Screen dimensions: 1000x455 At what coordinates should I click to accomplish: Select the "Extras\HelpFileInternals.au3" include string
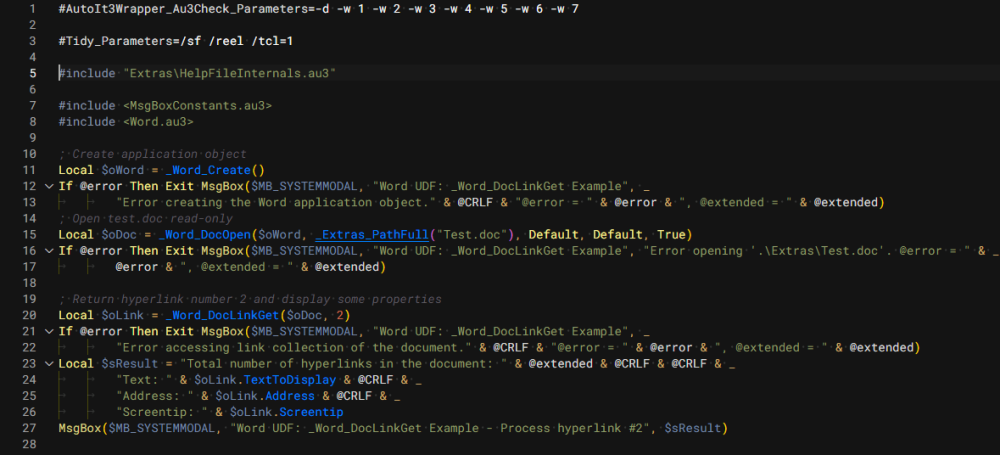tap(230, 73)
